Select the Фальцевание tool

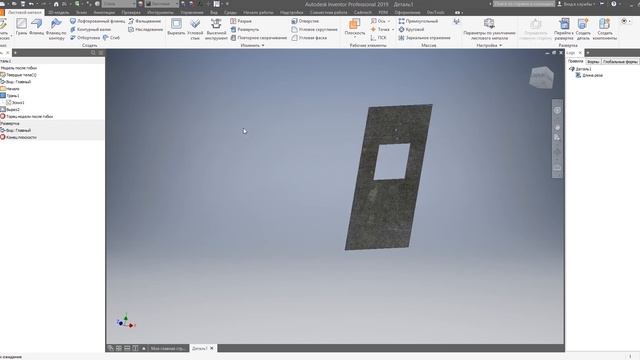pos(144,21)
